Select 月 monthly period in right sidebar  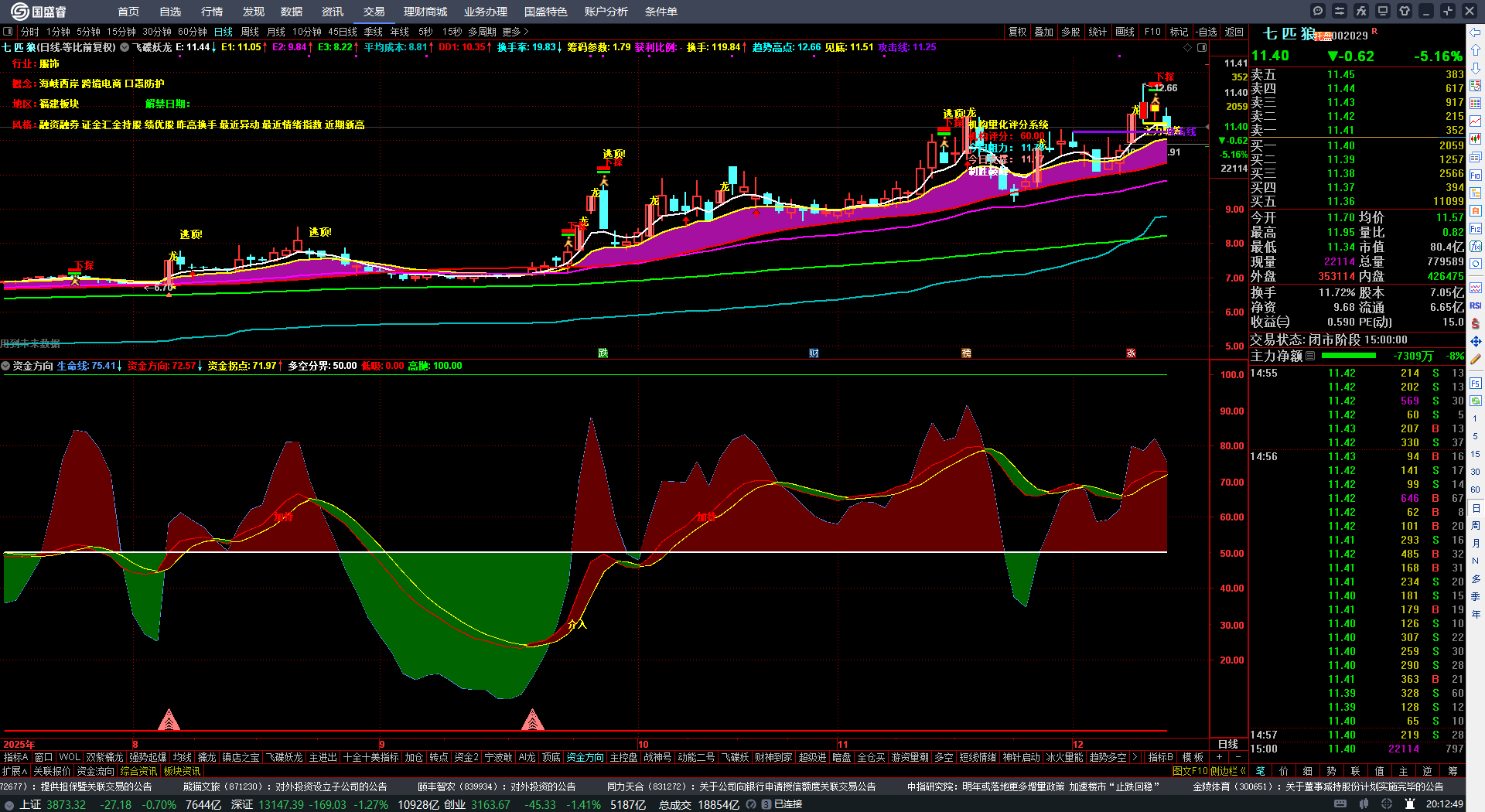(x=1476, y=543)
